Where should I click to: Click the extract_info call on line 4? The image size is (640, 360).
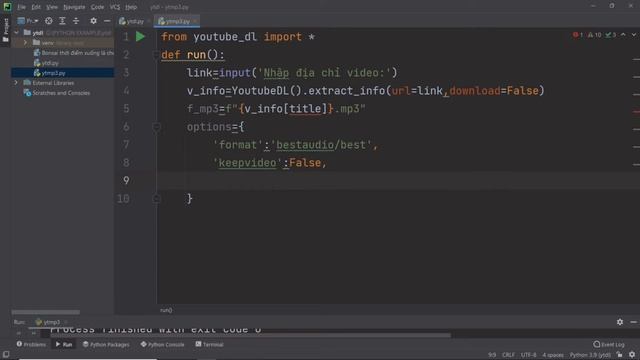point(347,91)
